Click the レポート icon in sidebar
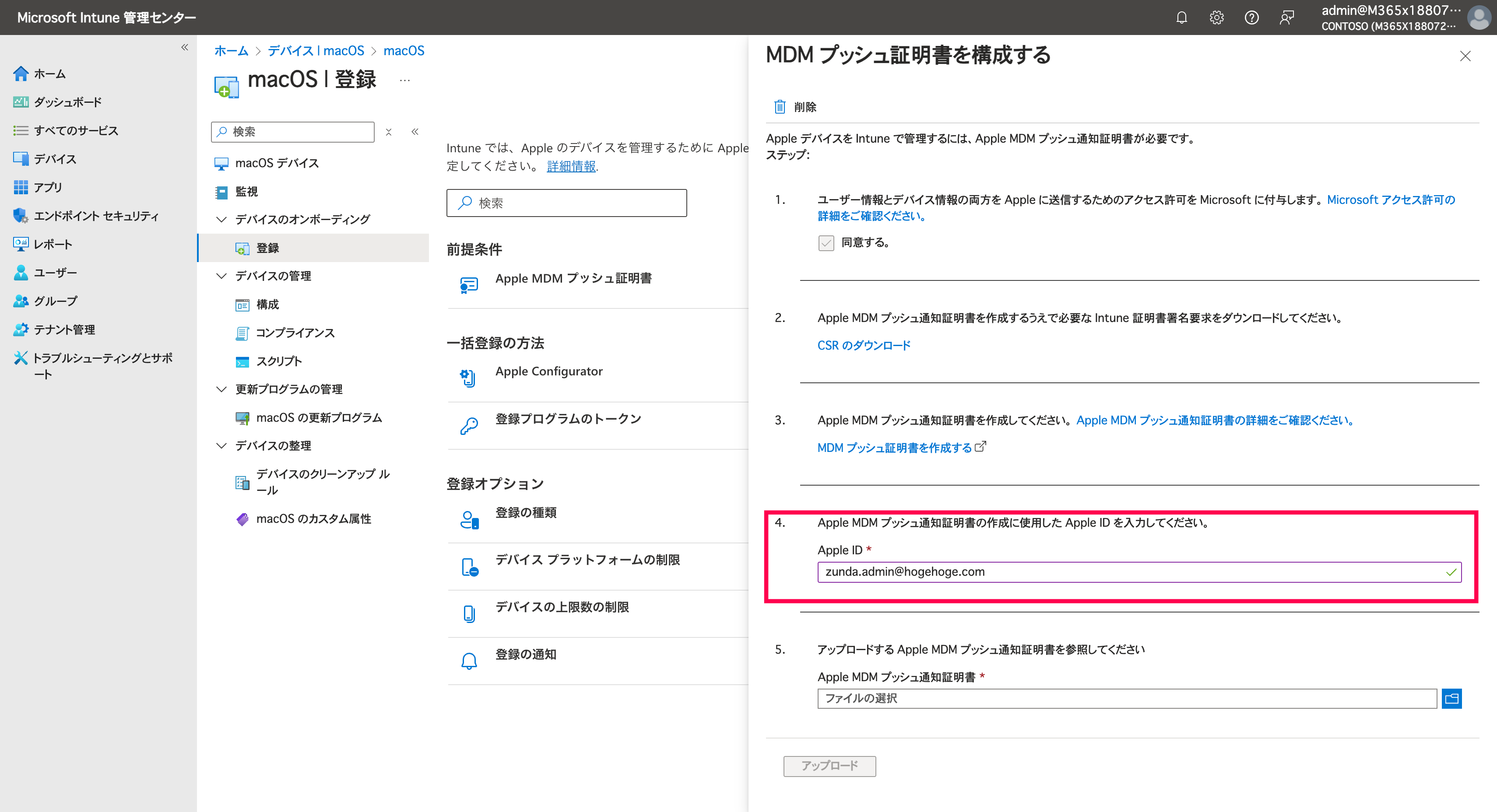The width and height of the screenshot is (1497, 812). point(21,244)
